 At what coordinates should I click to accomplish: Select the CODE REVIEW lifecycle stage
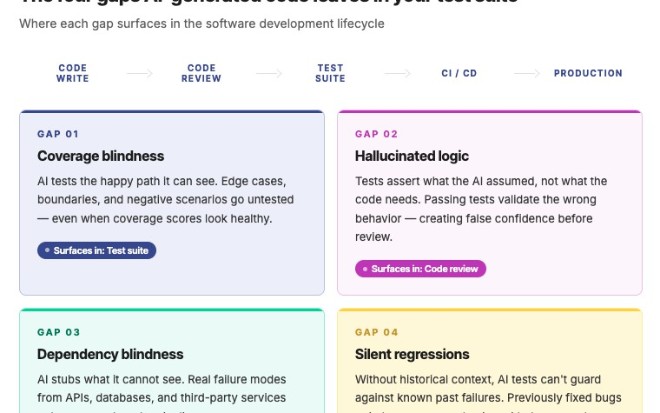pyautogui.click(x=201, y=73)
